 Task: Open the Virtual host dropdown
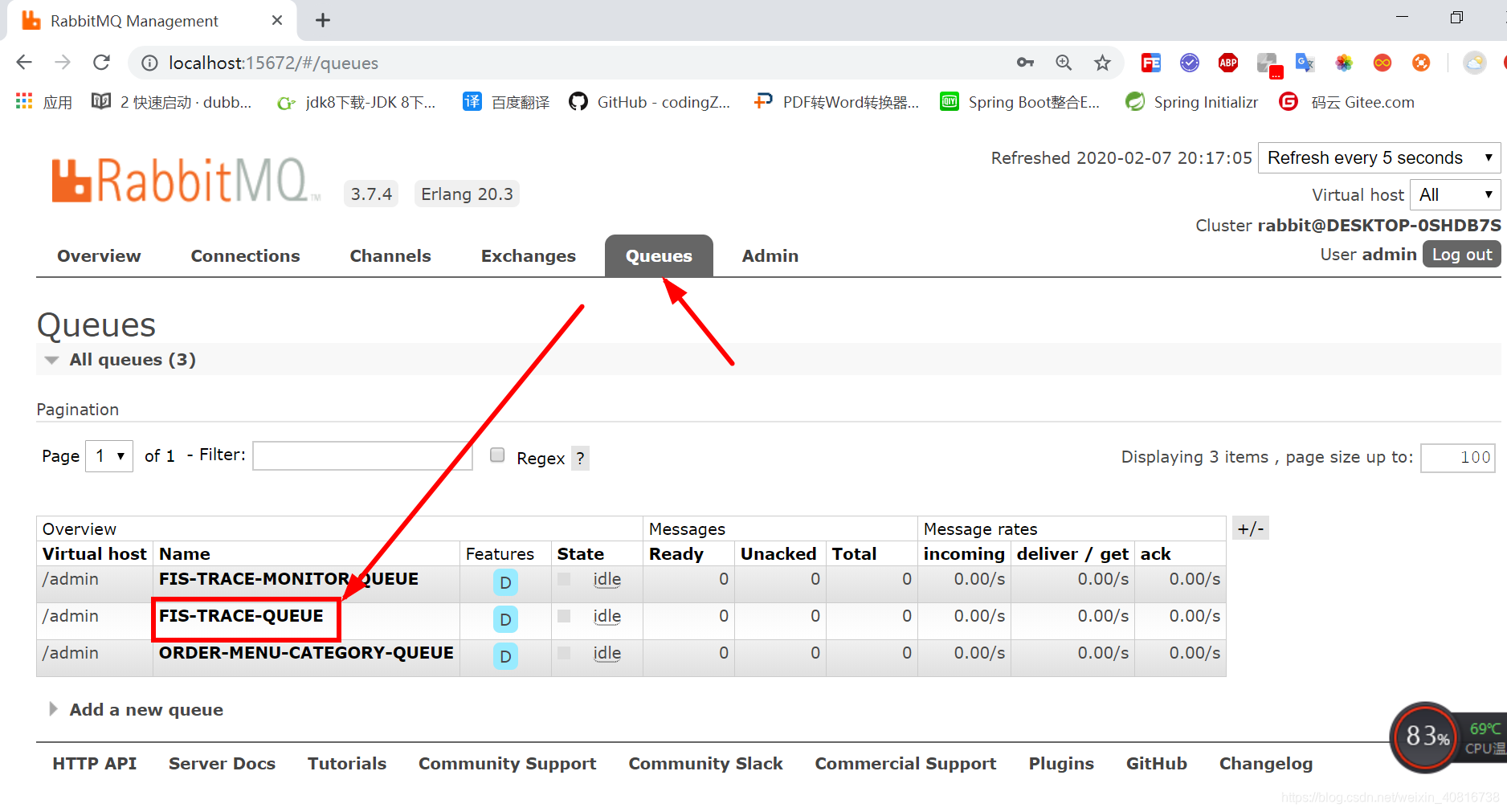click(1455, 194)
